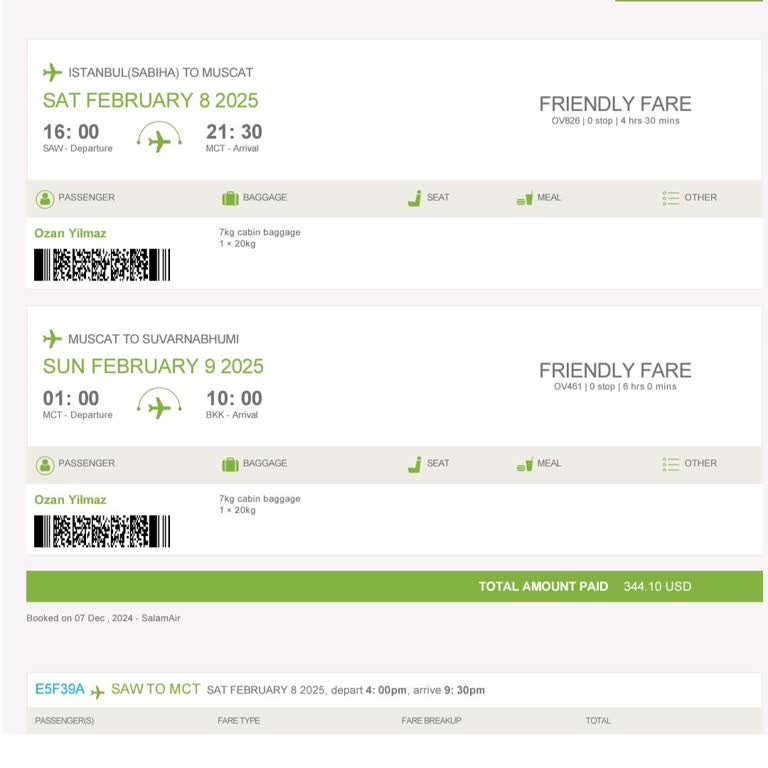
Task: Click passenger name Ozan Yilmaz in first flight
Action: 70,233
